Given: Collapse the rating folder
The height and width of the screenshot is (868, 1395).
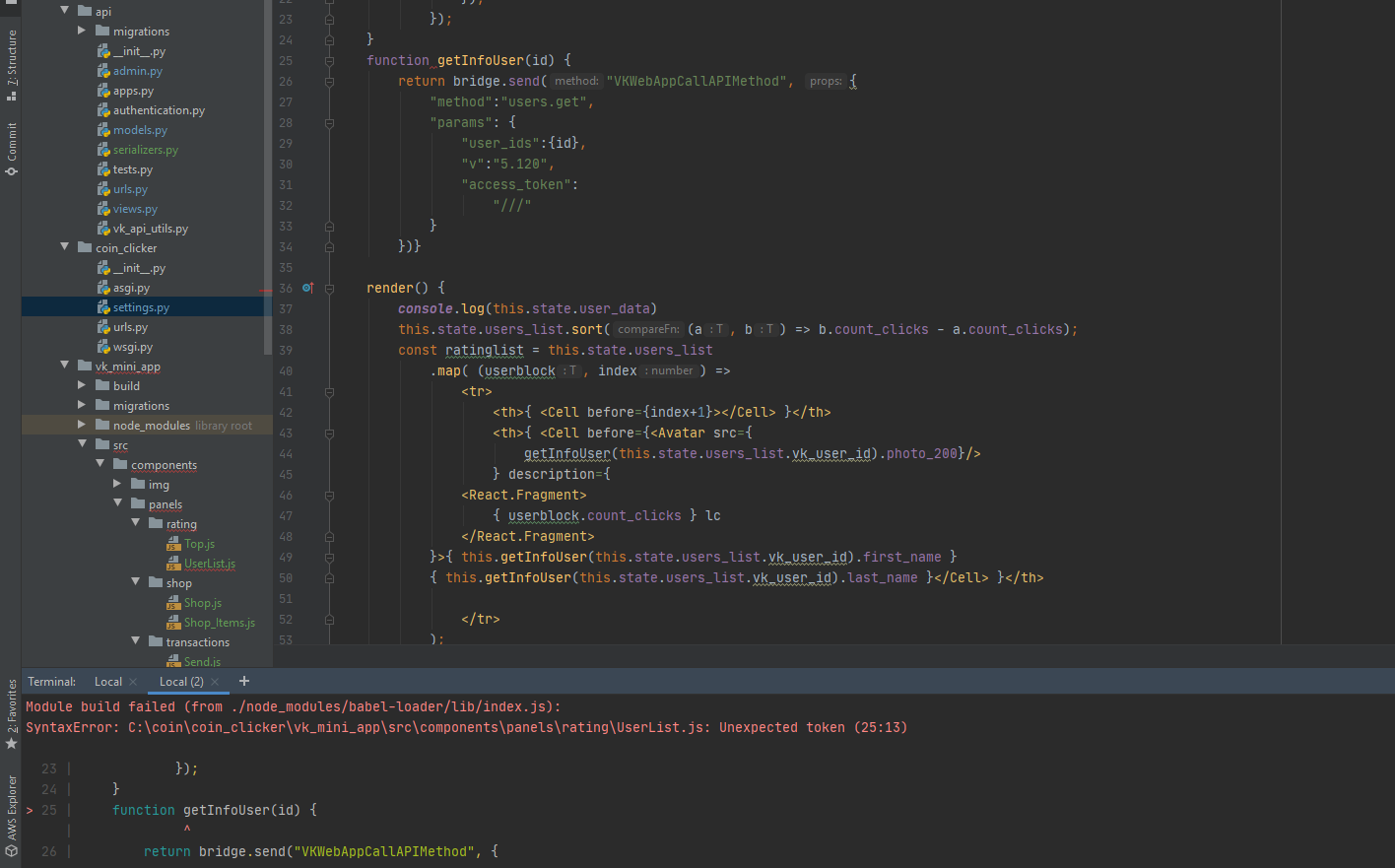Looking at the screenshot, I should tap(136, 523).
